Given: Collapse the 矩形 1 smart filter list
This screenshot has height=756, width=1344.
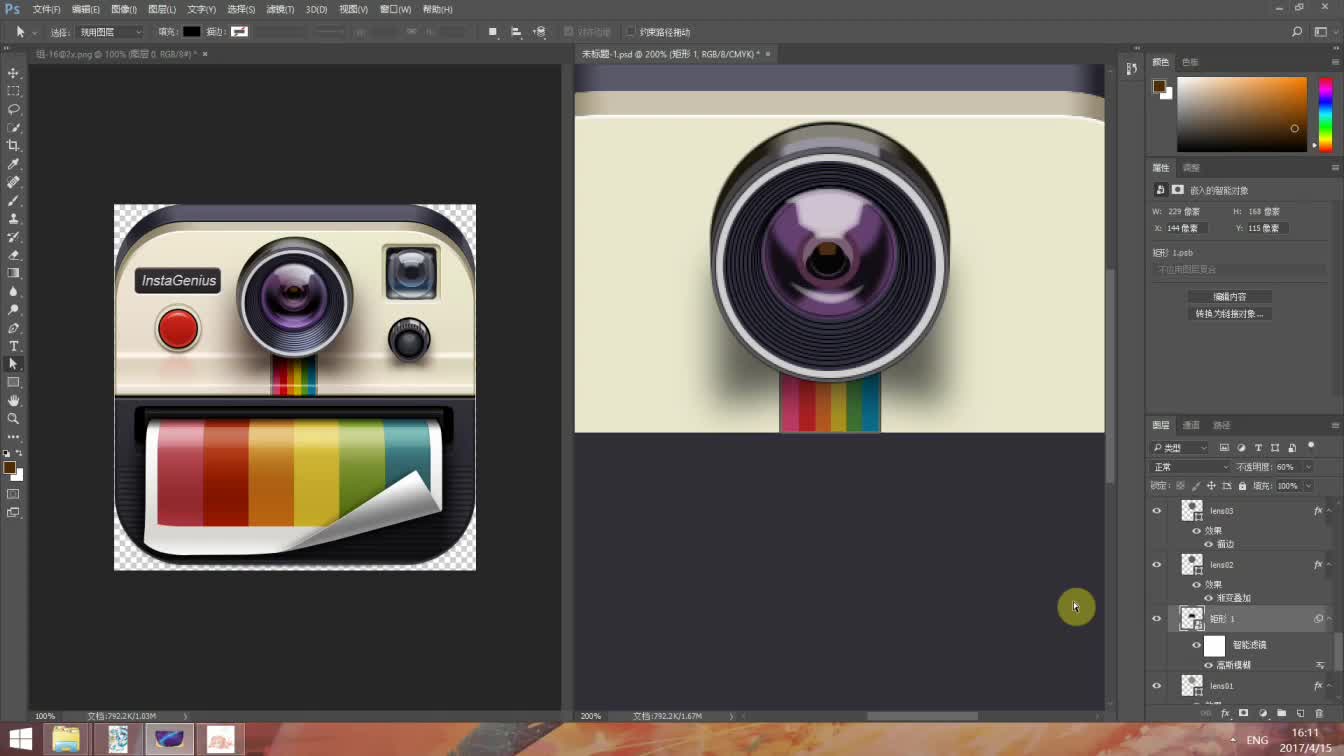Looking at the screenshot, I should [1329, 619].
